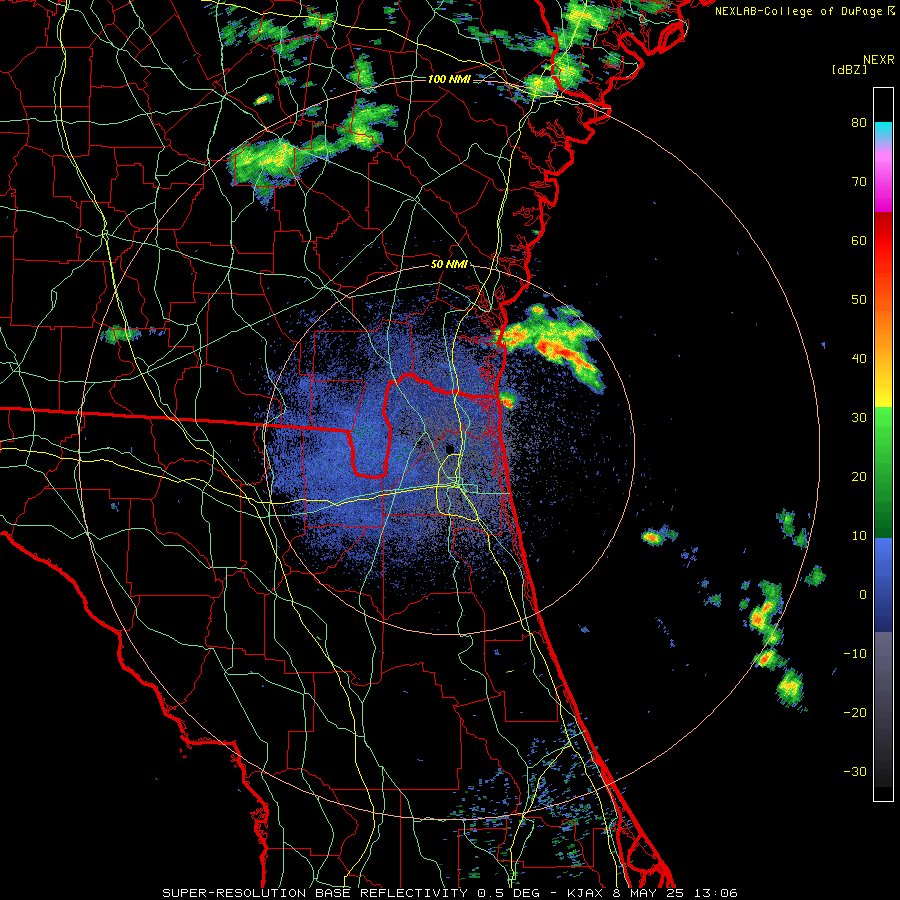The height and width of the screenshot is (900, 900).
Task: Click the 40 dBZ scale value
Action: point(859,359)
